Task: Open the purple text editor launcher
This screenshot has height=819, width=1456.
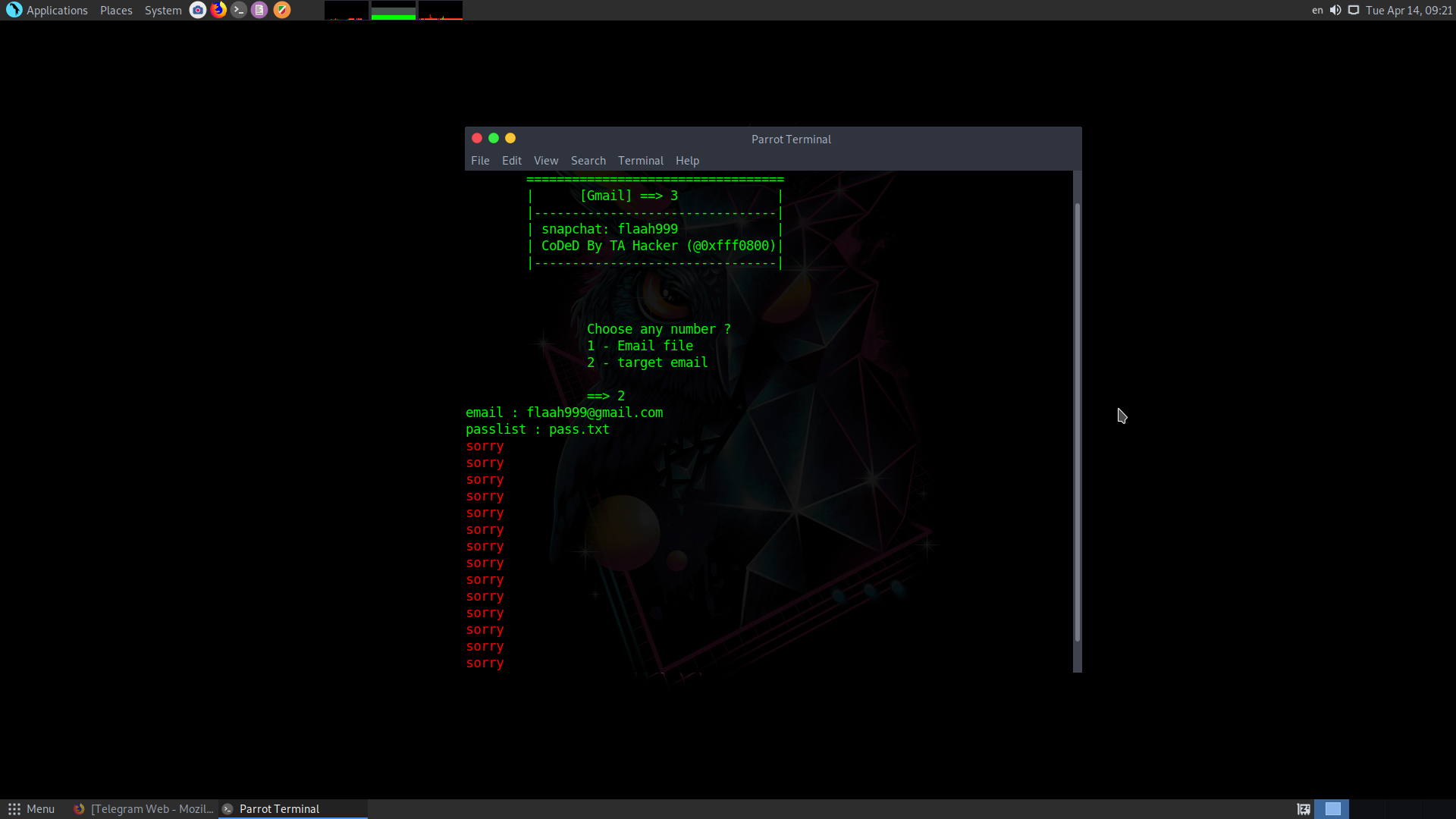Action: click(259, 10)
